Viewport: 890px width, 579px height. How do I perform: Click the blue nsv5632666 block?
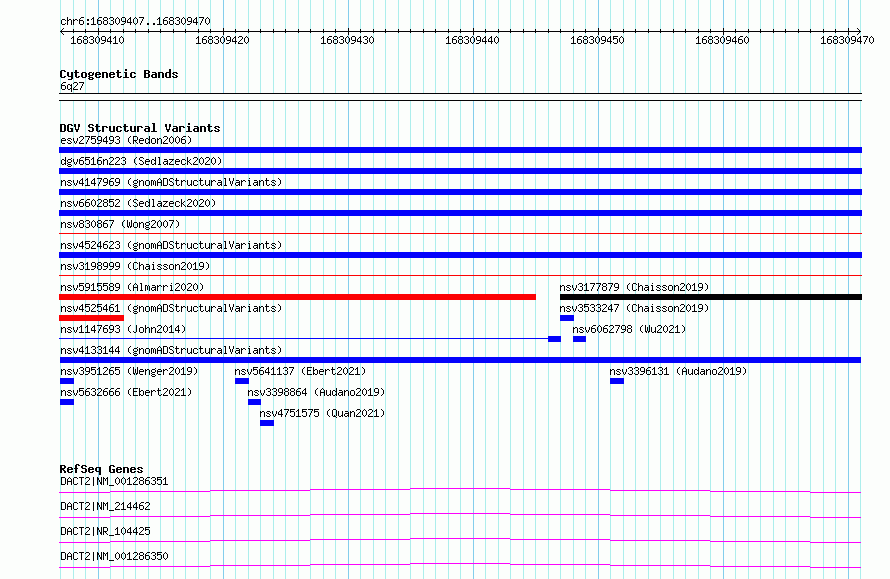(x=66, y=402)
